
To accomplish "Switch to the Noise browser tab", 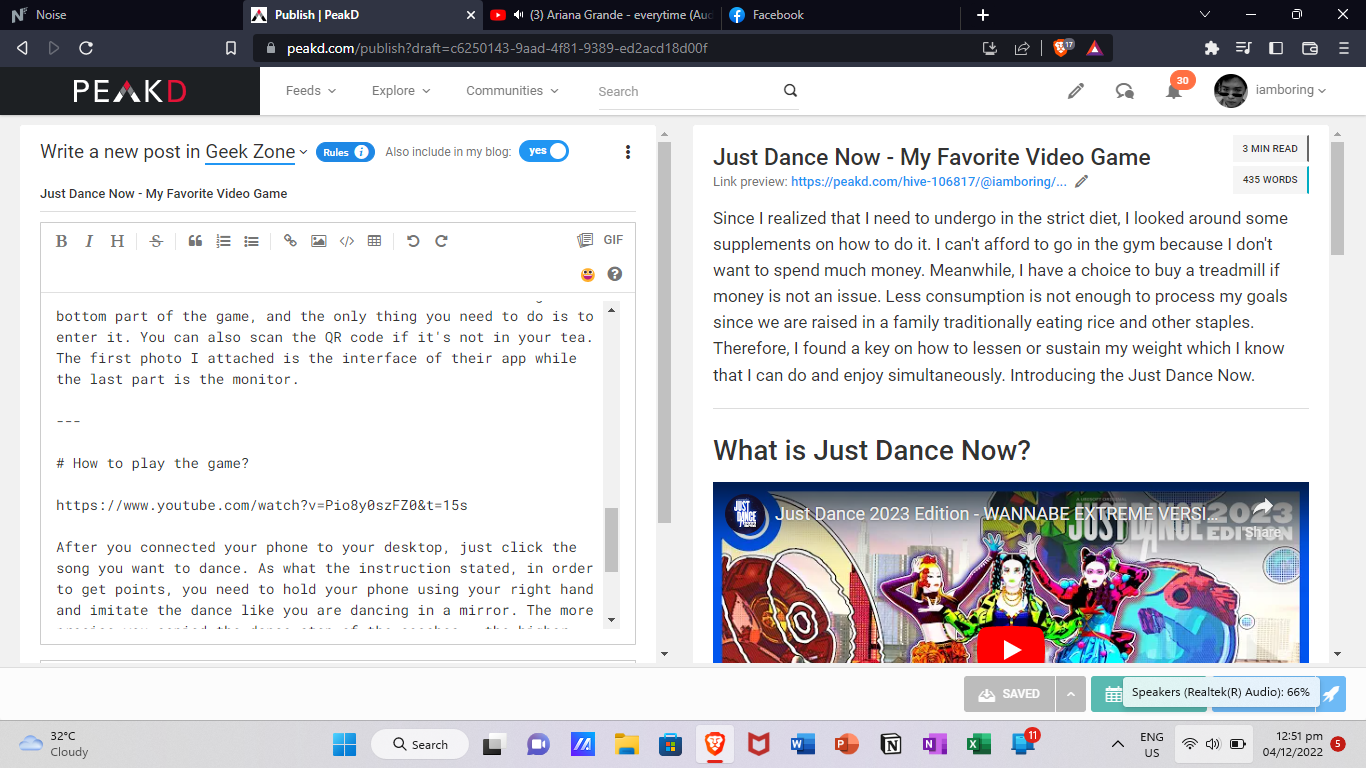I will (x=120, y=15).
